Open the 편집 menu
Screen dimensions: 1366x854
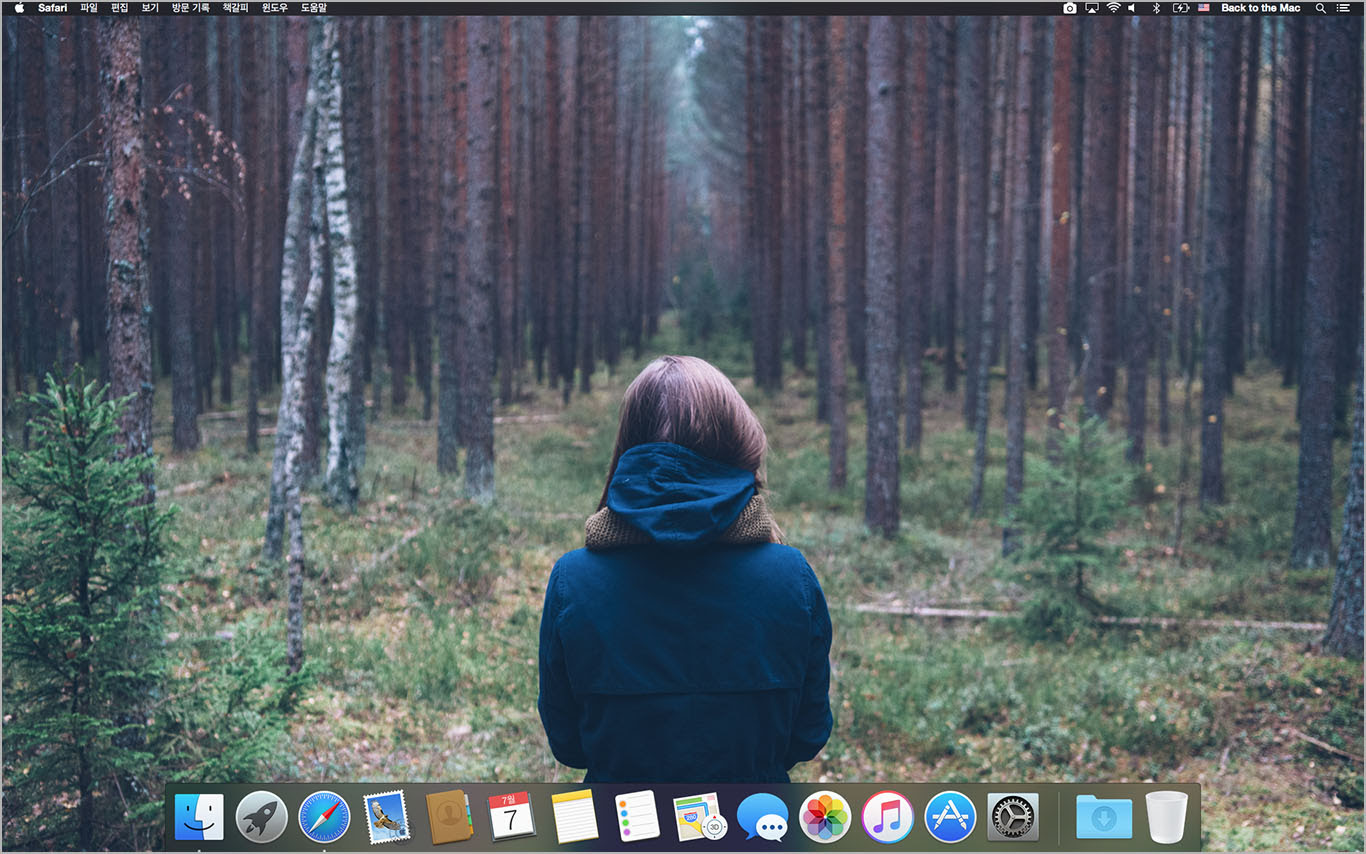(x=120, y=8)
